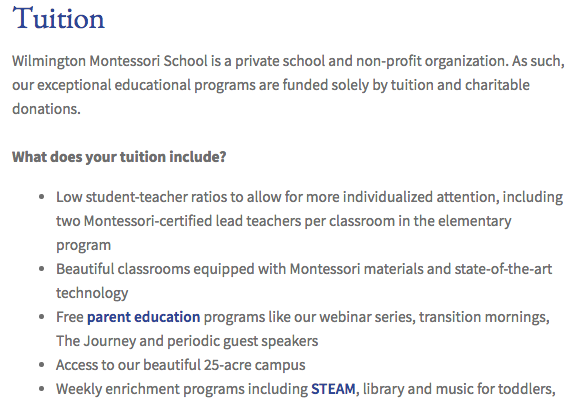Image resolution: width=578 pixels, height=401 pixels.
Task: Click 'The Journey and periodic guest speakers'
Action: 187,341
